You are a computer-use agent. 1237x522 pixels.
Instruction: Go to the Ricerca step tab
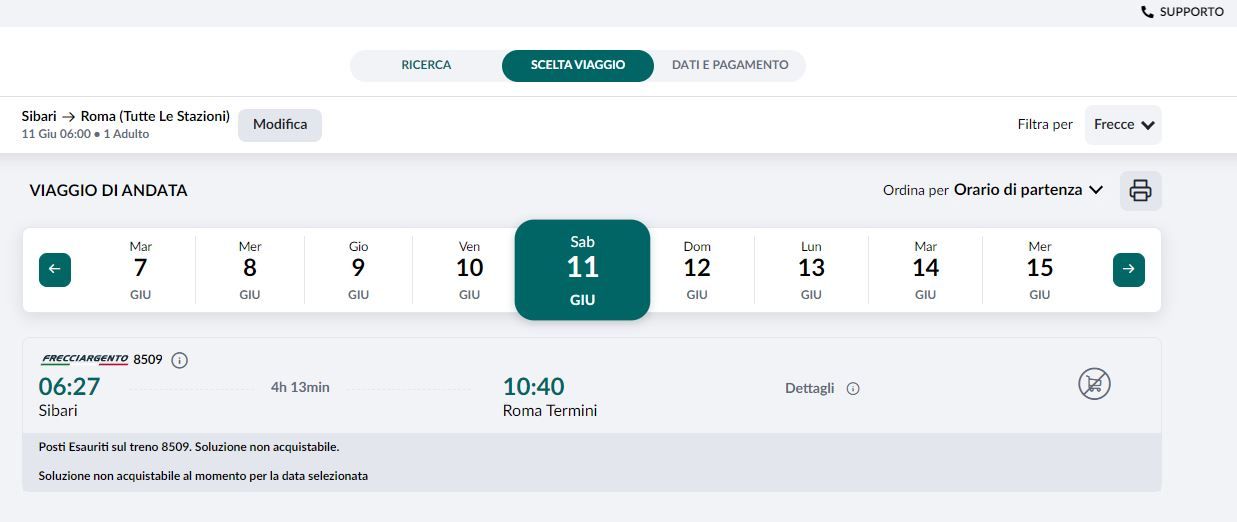(x=426, y=65)
